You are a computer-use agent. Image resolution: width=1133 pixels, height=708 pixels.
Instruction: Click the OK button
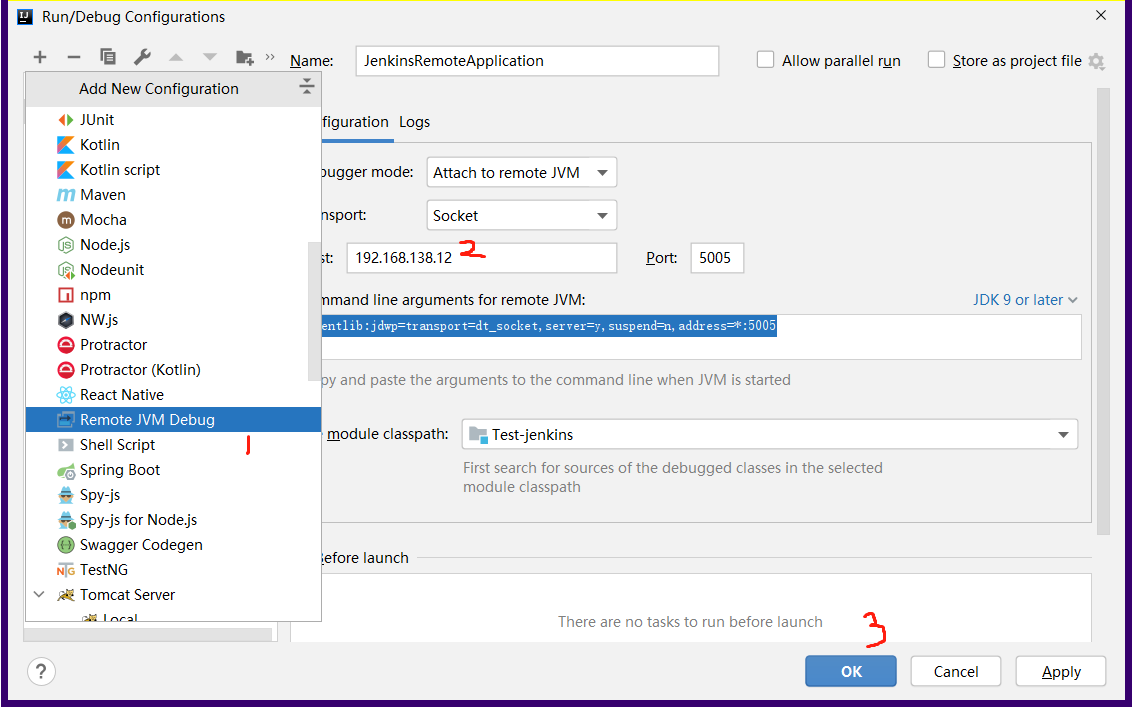[850, 671]
